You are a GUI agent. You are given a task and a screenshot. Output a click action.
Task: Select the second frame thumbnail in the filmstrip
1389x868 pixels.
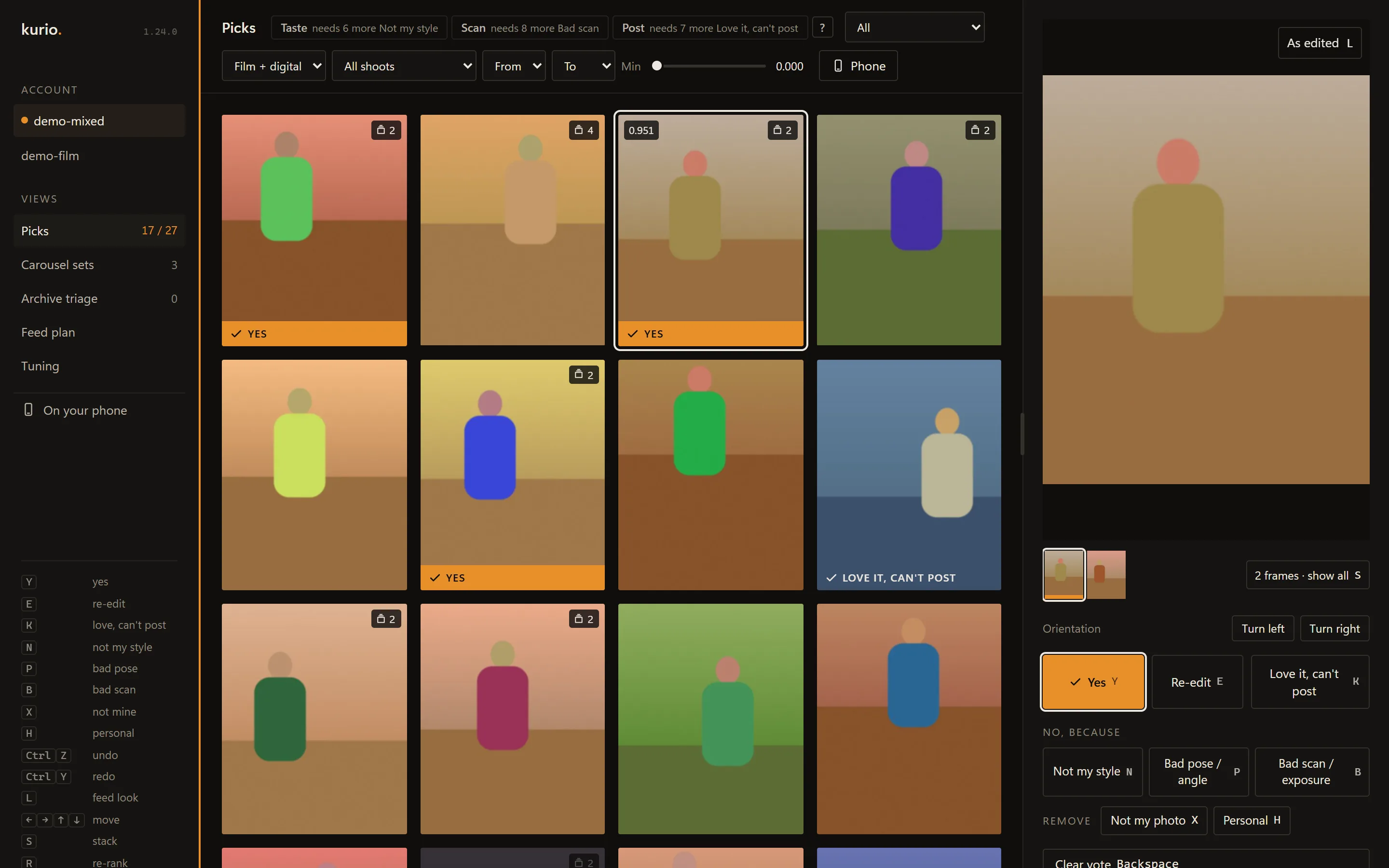(1106, 575)
